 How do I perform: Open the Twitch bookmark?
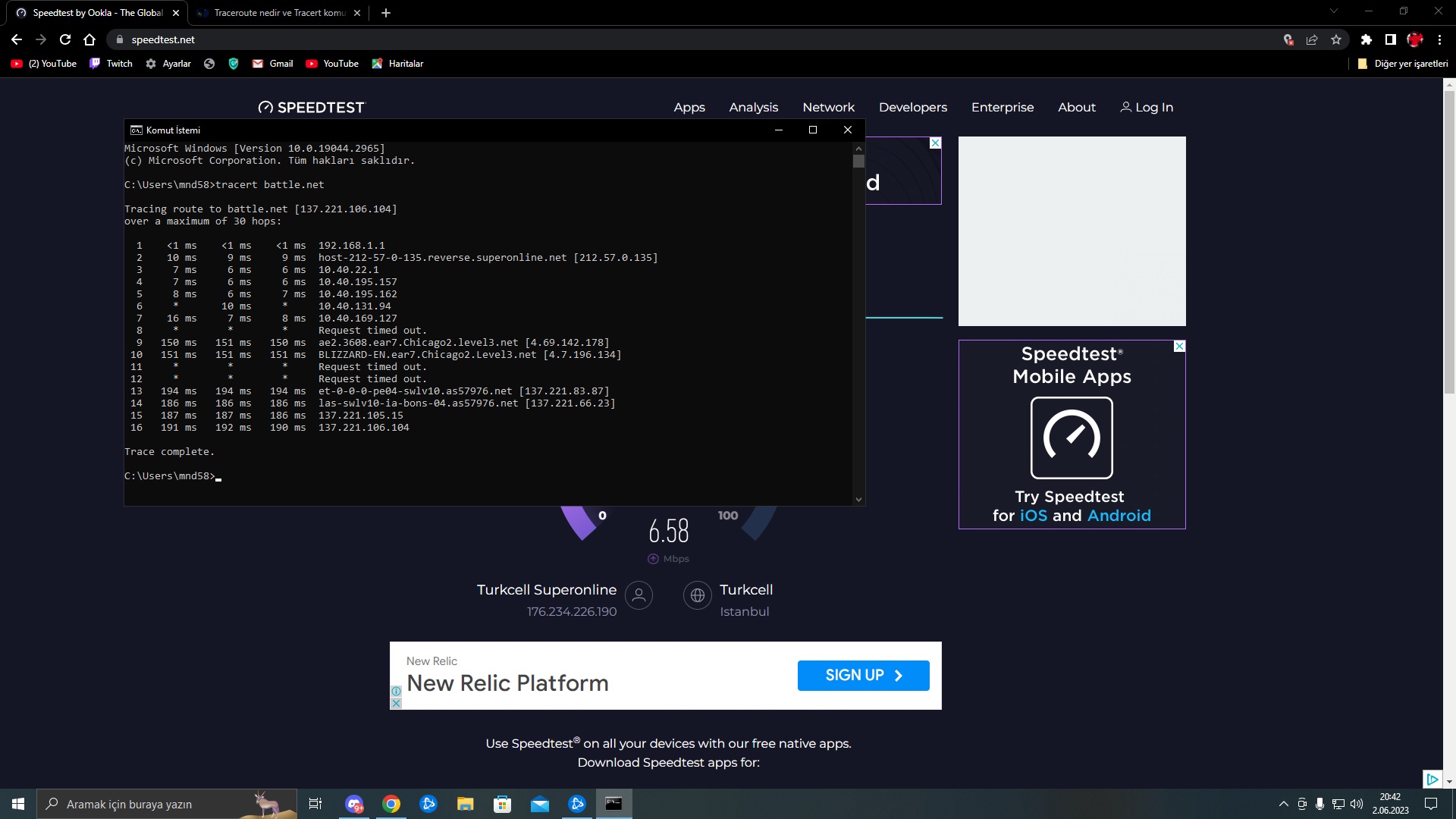coord(111,64)
